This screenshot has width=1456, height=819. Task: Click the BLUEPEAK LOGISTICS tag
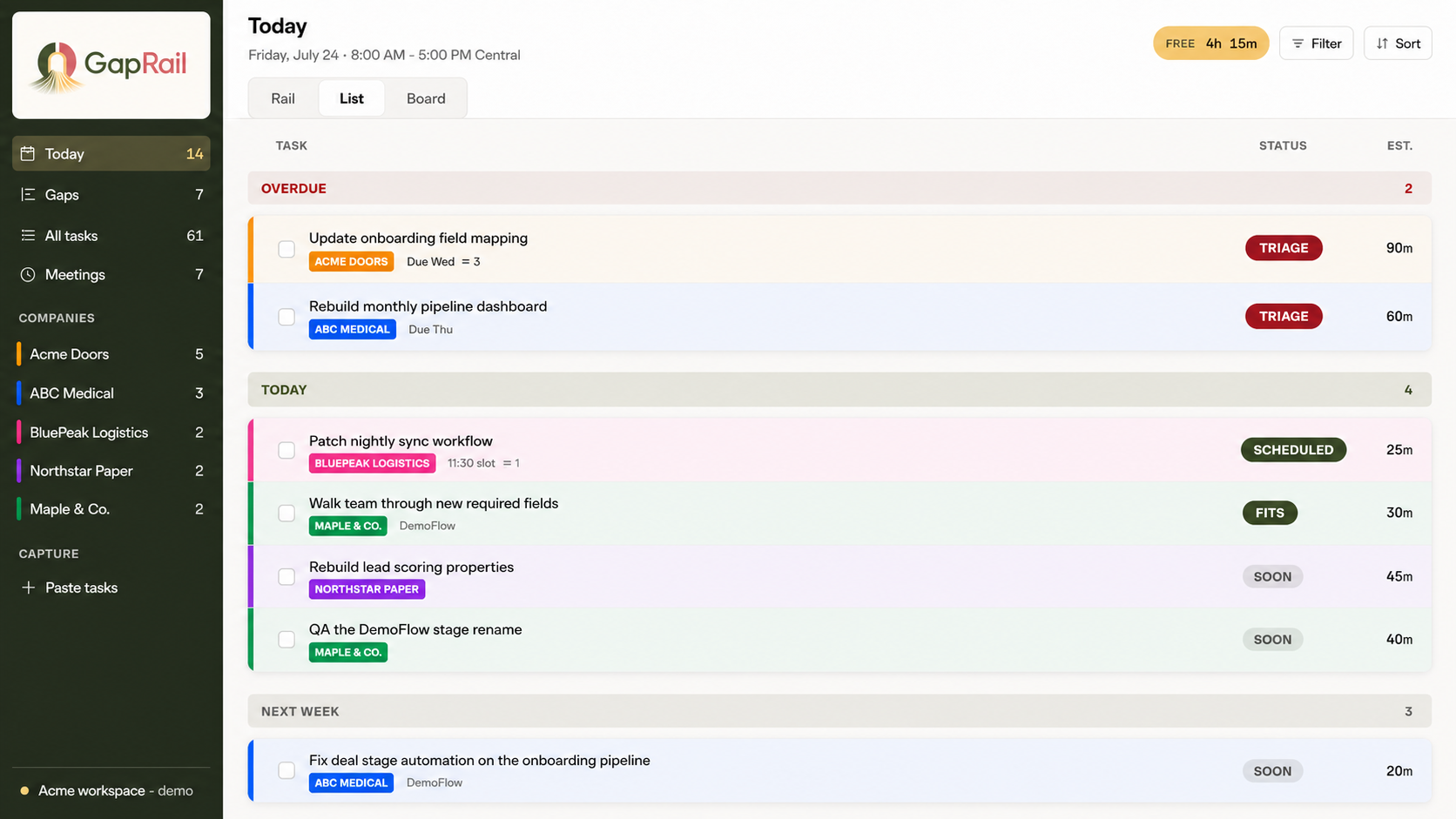372,463
